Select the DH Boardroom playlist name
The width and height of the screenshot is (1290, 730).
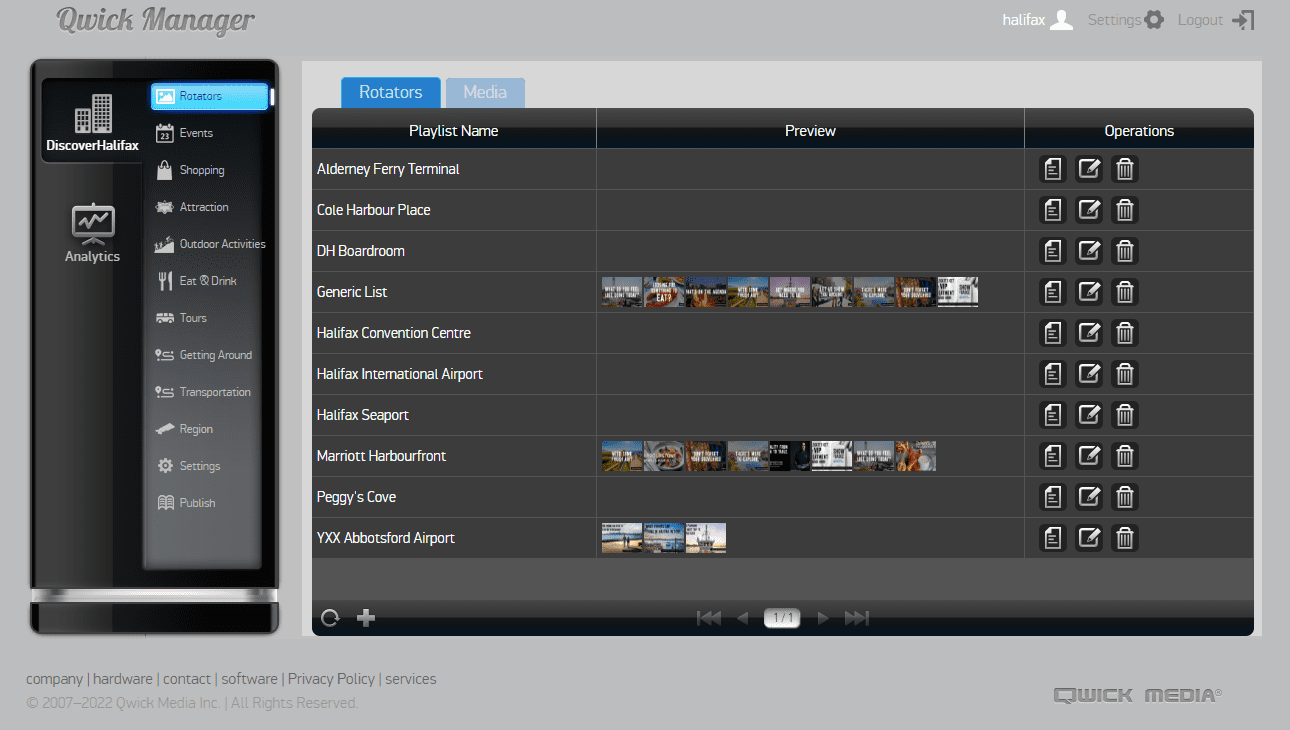click(361, 251)
